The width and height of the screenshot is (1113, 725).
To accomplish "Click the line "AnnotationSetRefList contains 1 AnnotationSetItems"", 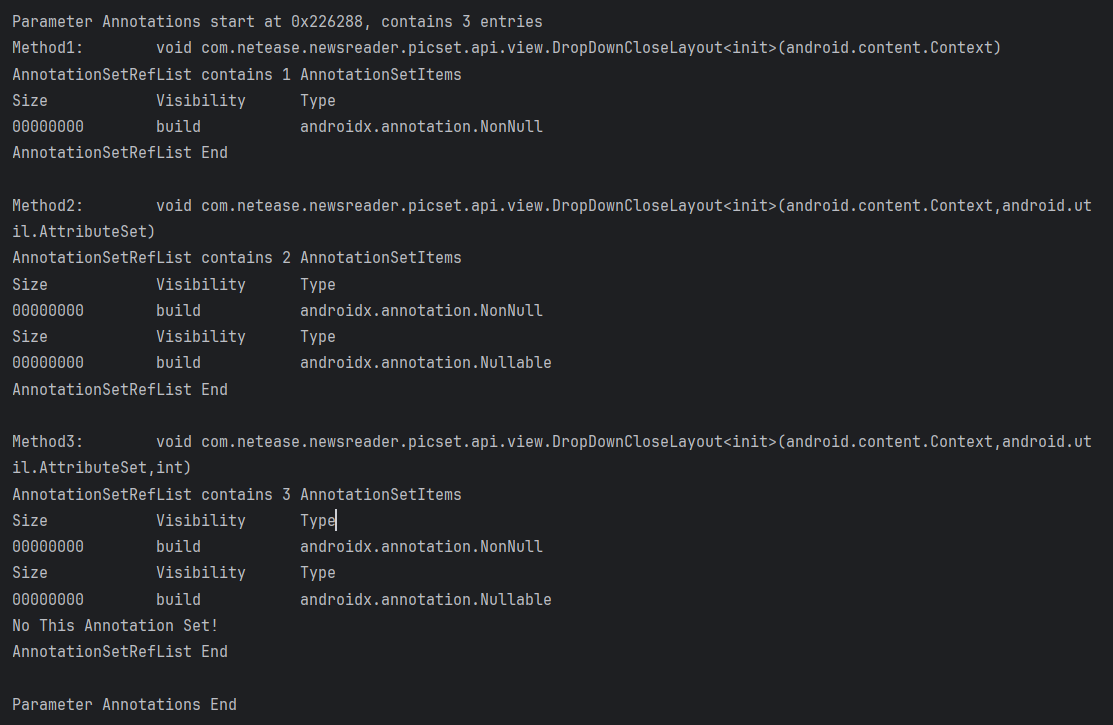I will [x=237, y=74].
